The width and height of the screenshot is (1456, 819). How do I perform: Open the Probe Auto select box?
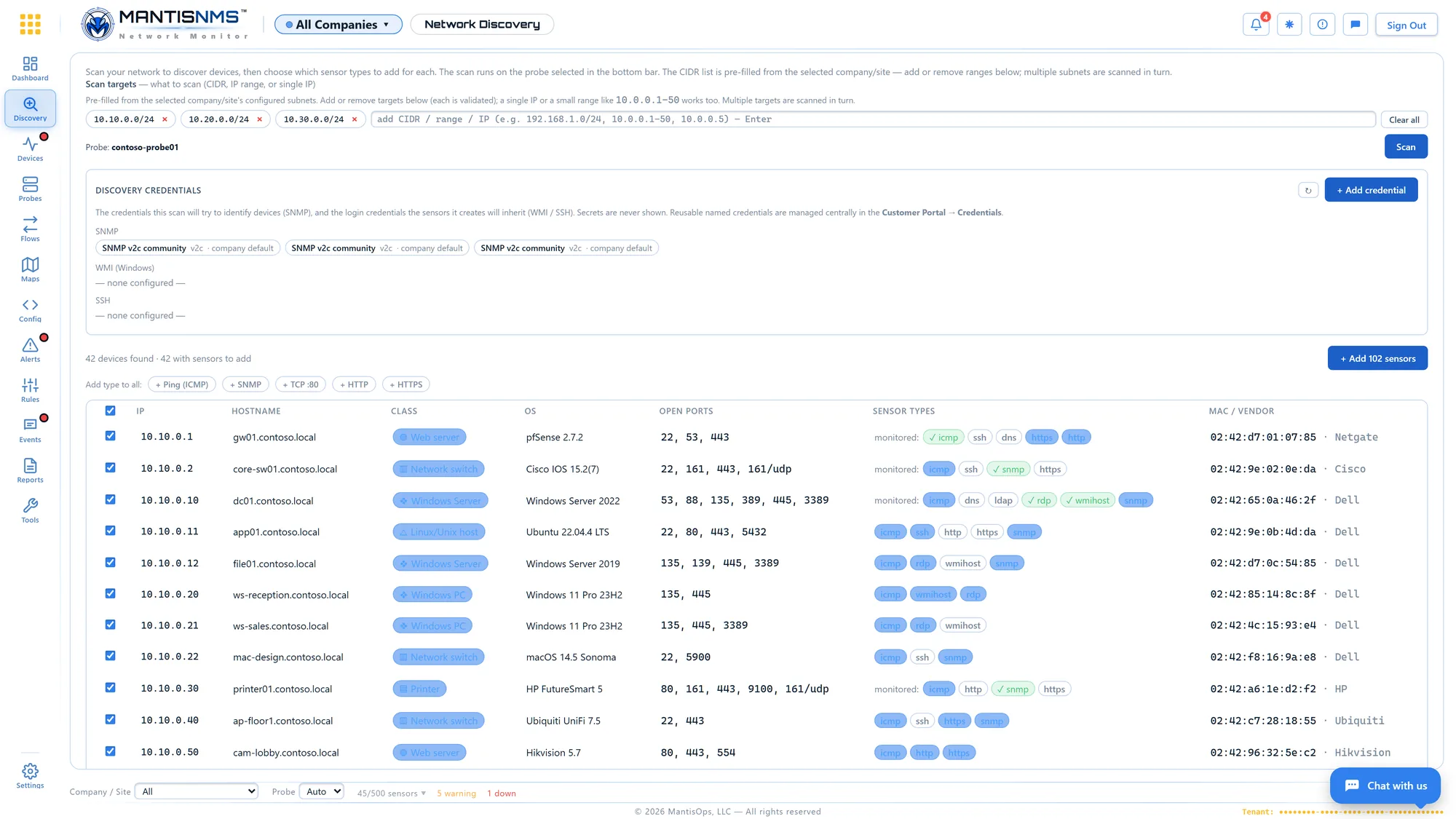coord(321,791)
